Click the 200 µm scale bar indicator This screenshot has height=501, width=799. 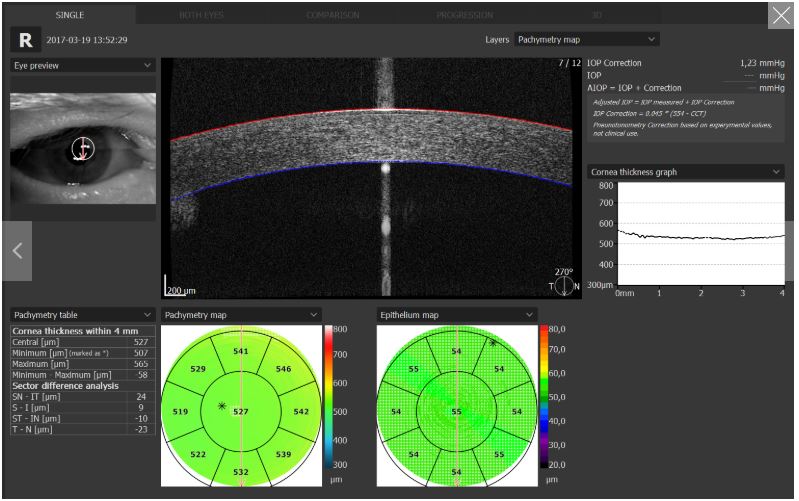pos(181,290)
